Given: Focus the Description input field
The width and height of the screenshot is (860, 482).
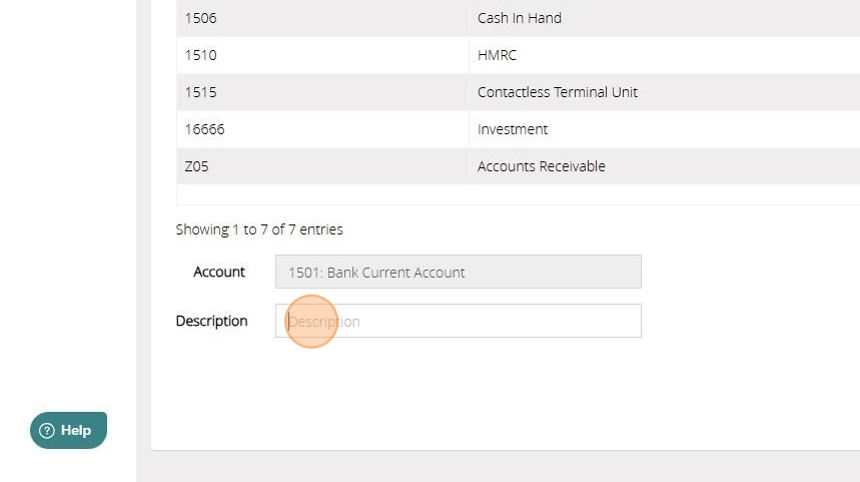Looking at the screenshot, I should 458,321.
